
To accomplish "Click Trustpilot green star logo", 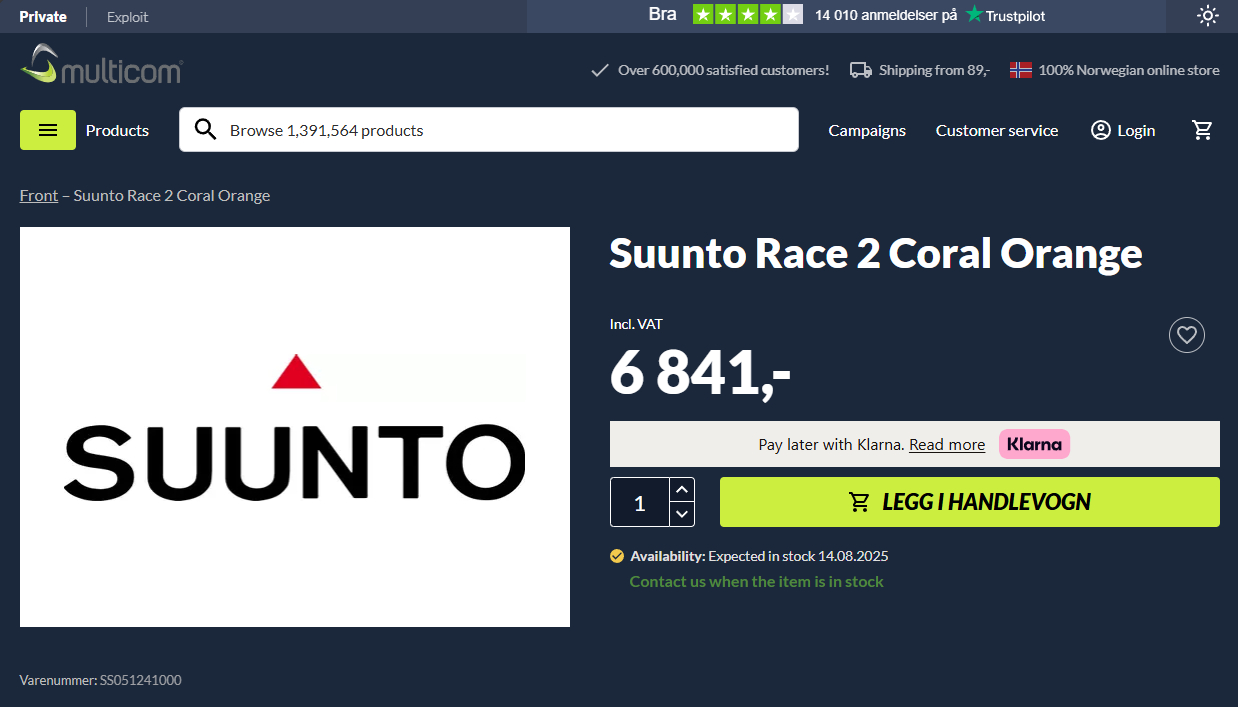I will tap(974, 15).
